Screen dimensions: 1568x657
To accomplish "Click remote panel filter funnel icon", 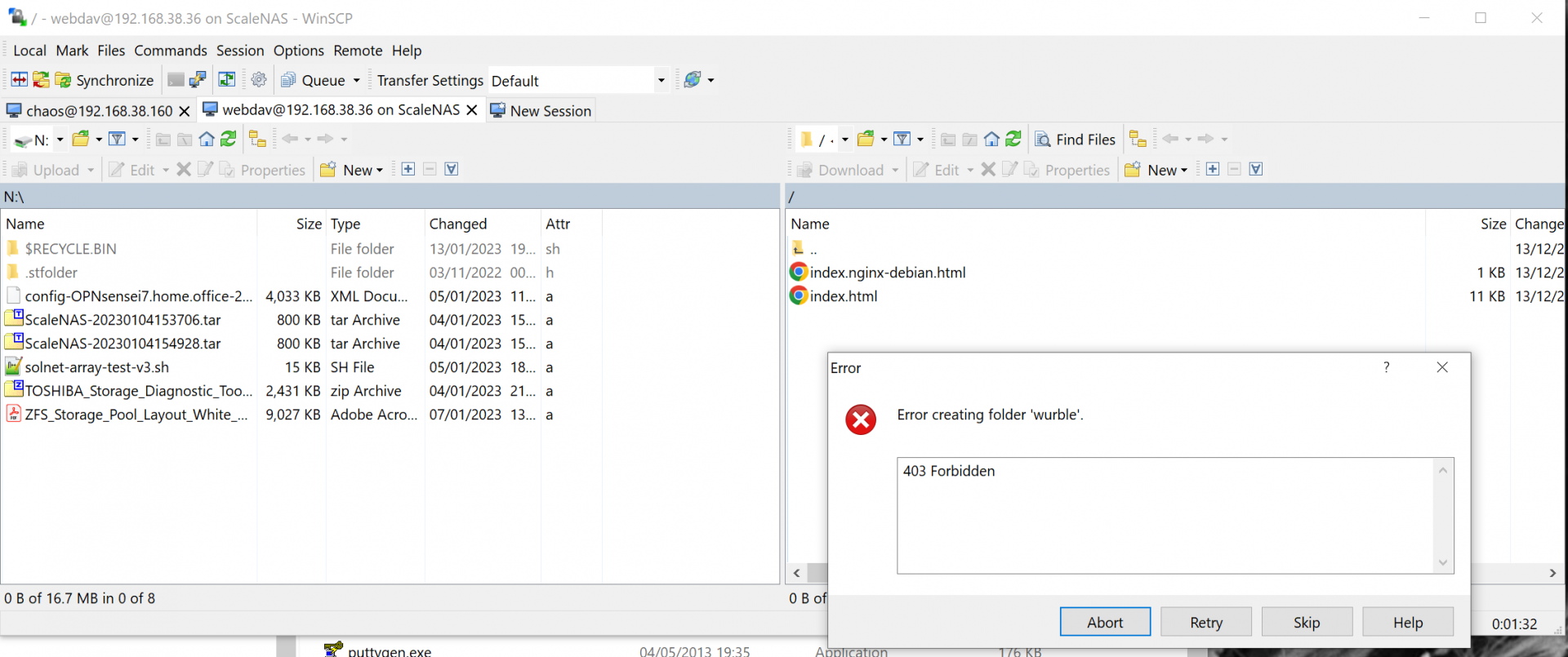I will [x=902, y=139].
